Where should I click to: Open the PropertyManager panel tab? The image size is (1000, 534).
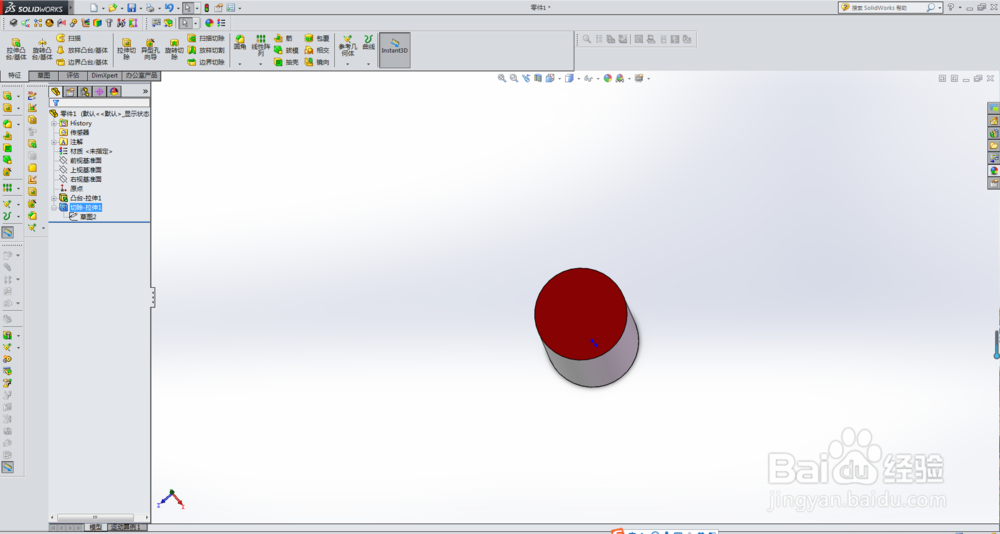(70, 91)
